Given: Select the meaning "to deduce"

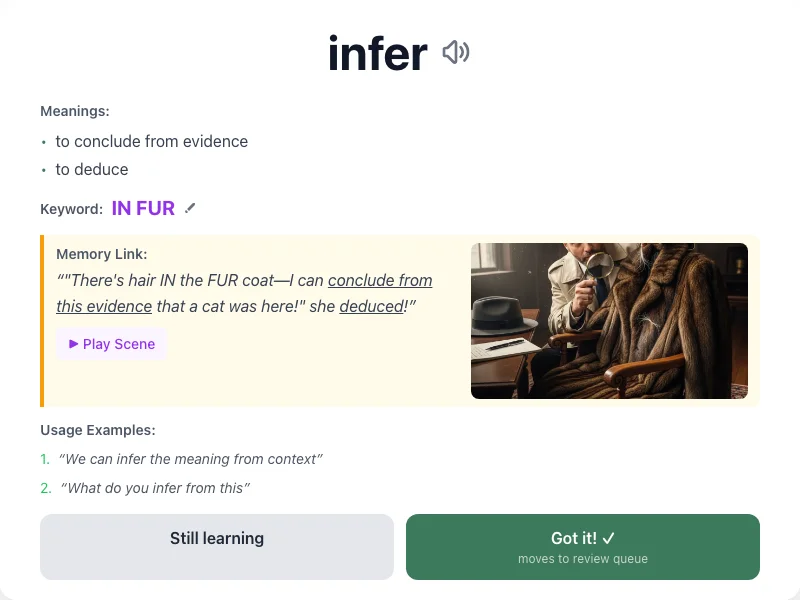Looking at the screenshot, I should pyautogui.click(x=94, y=169).
